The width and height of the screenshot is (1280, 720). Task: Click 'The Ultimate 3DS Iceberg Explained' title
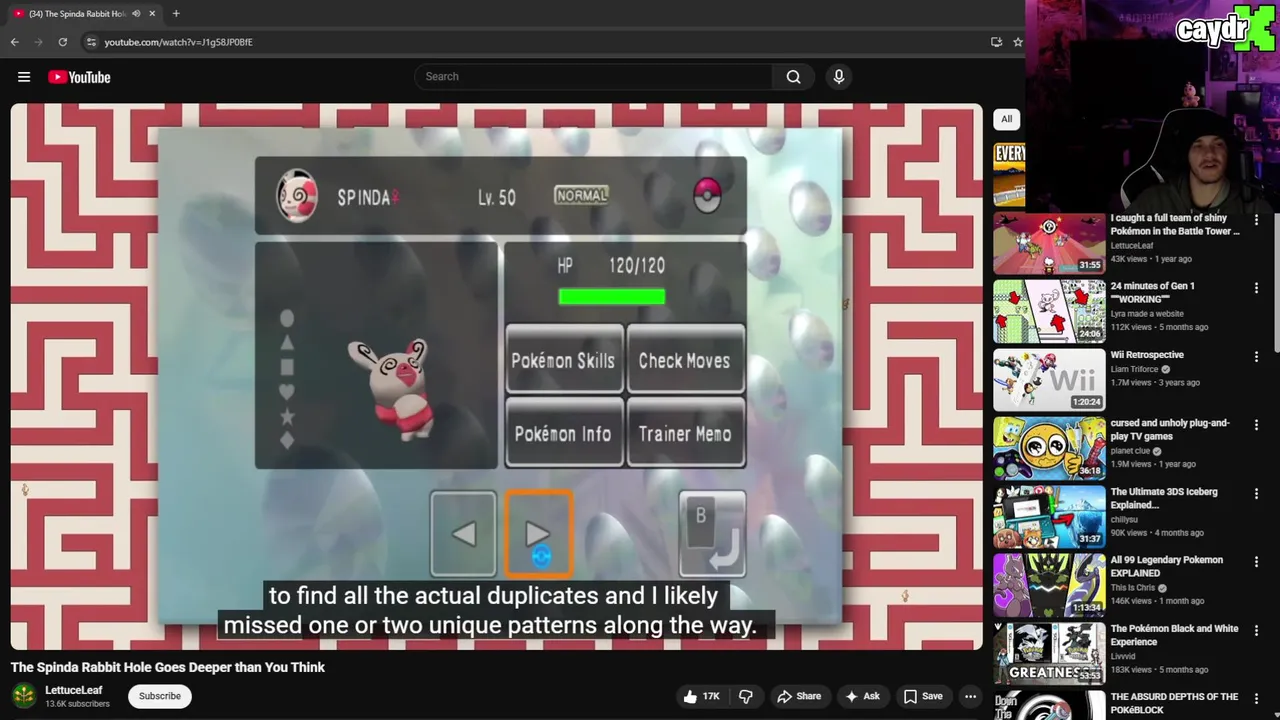(1164, 498)
